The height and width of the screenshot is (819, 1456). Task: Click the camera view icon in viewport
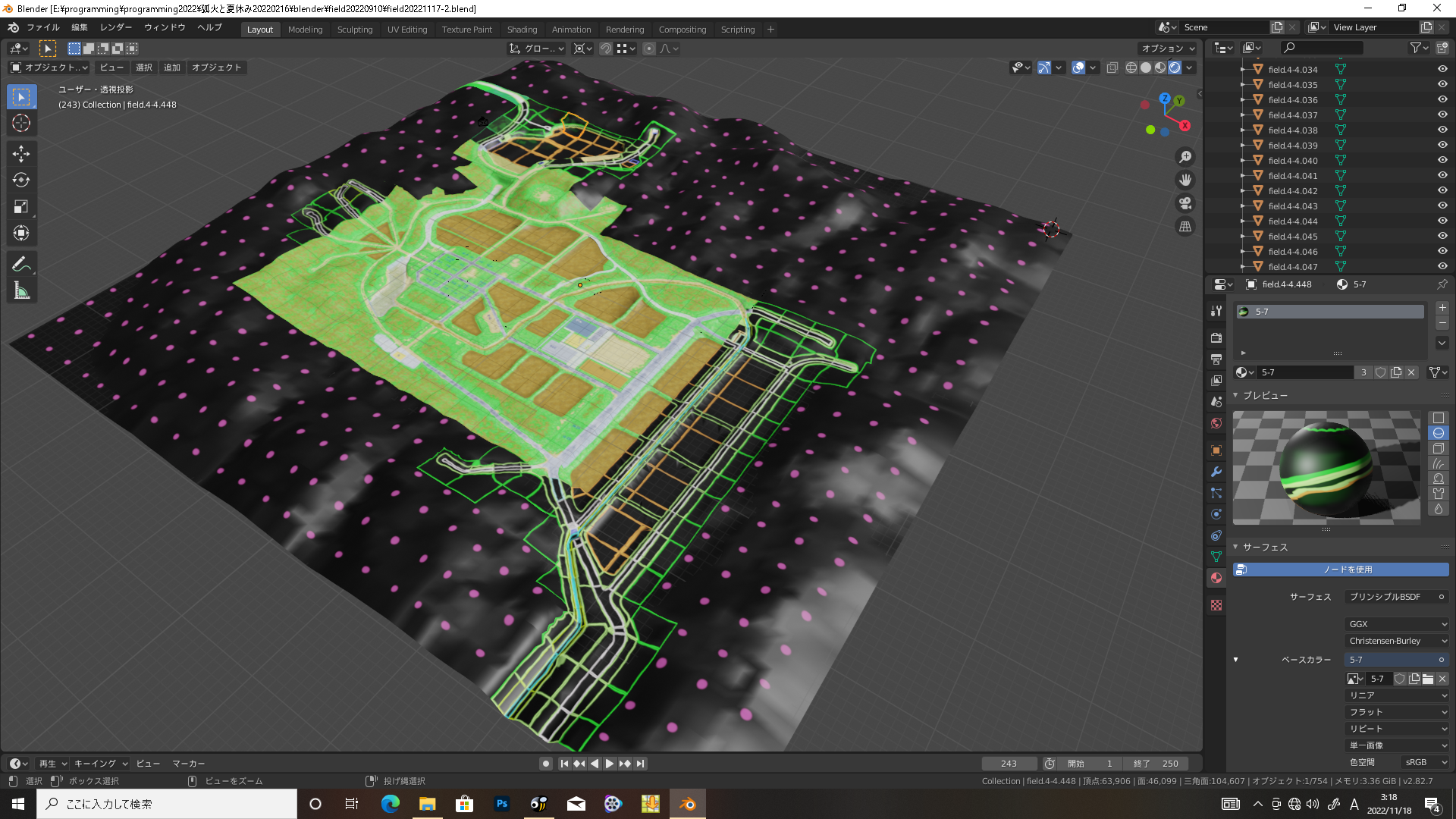(1185, 203)
